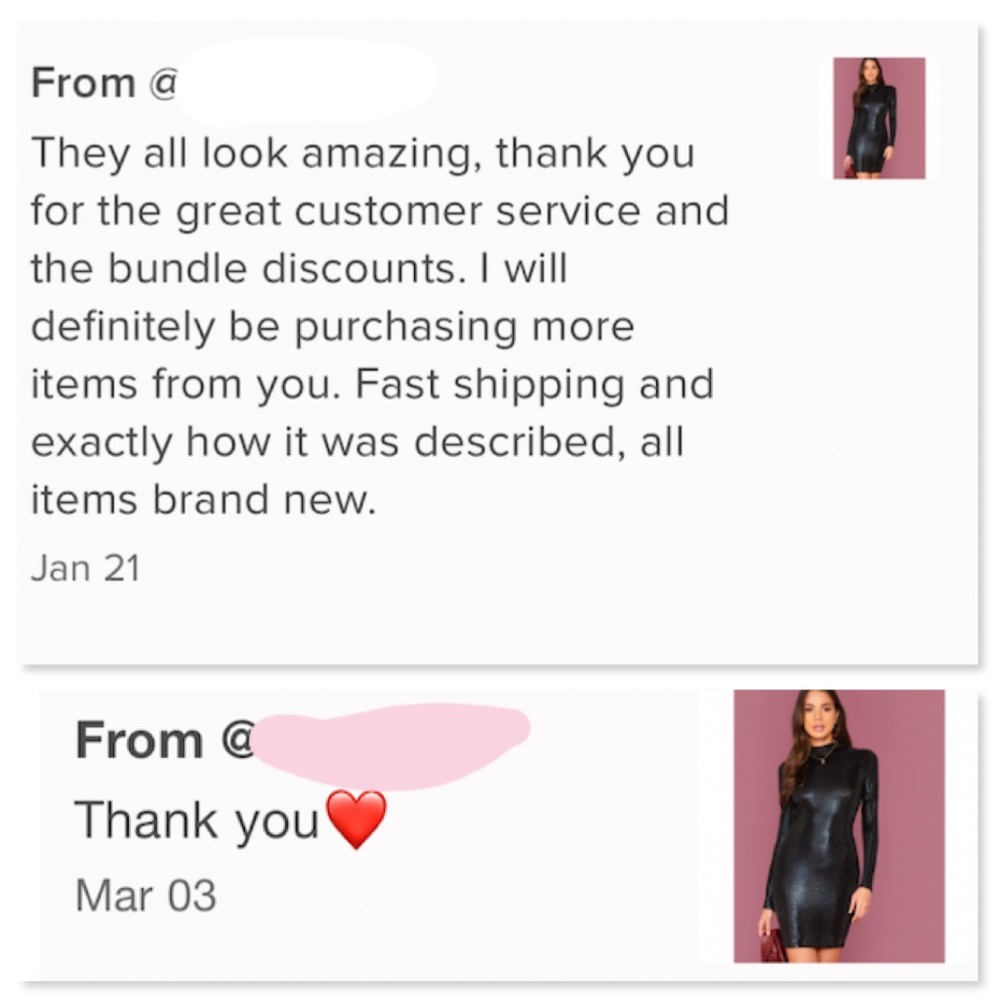1000x1000 pixels.
Task: Open the large dress photo in the Mar 03 review
Action: click(x=838, y=826)
